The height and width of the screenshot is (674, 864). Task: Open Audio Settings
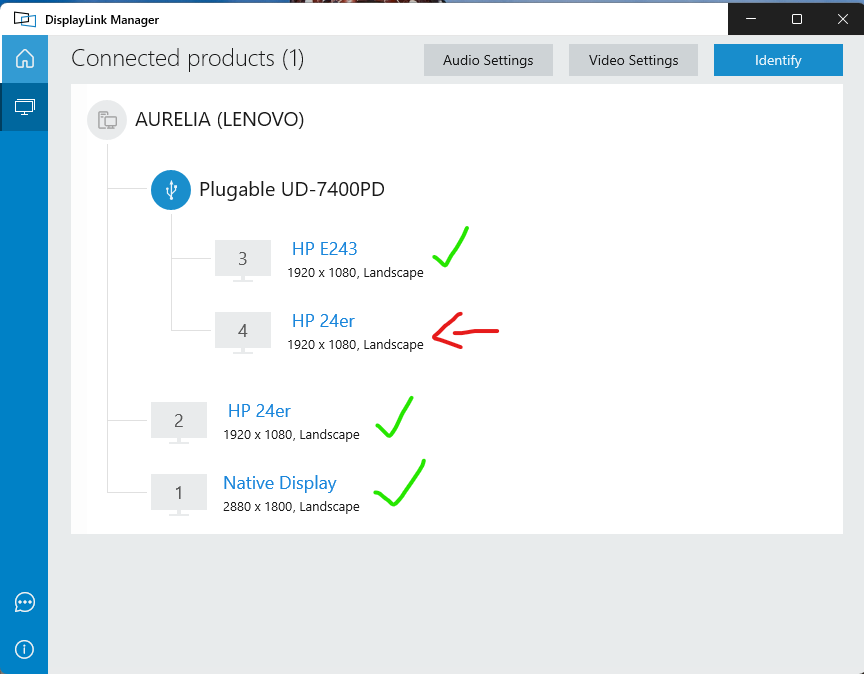coord(488,60)
